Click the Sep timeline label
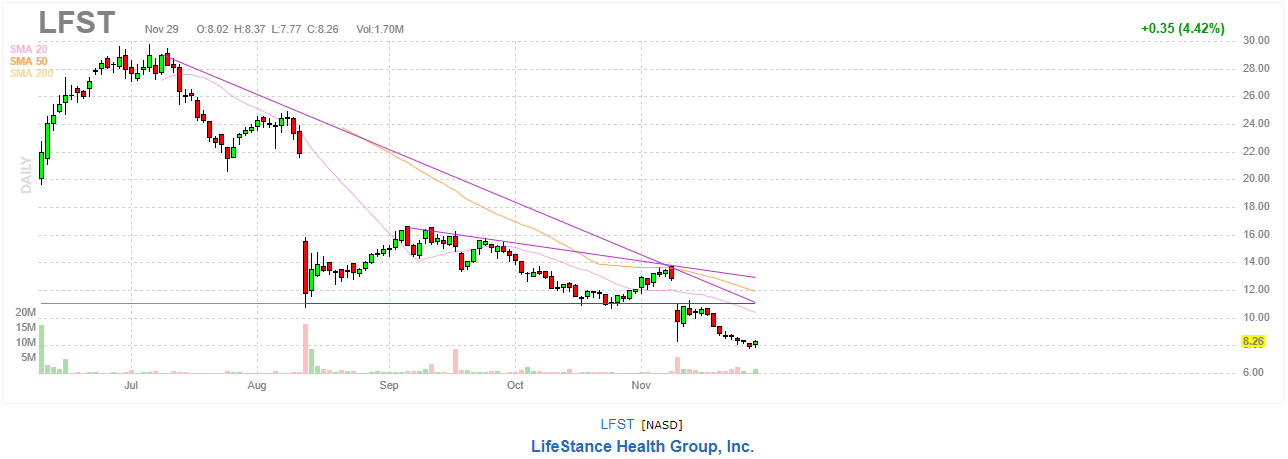Screen dimensions: 1288x459 pyautogui.click(x=388, y=384)
